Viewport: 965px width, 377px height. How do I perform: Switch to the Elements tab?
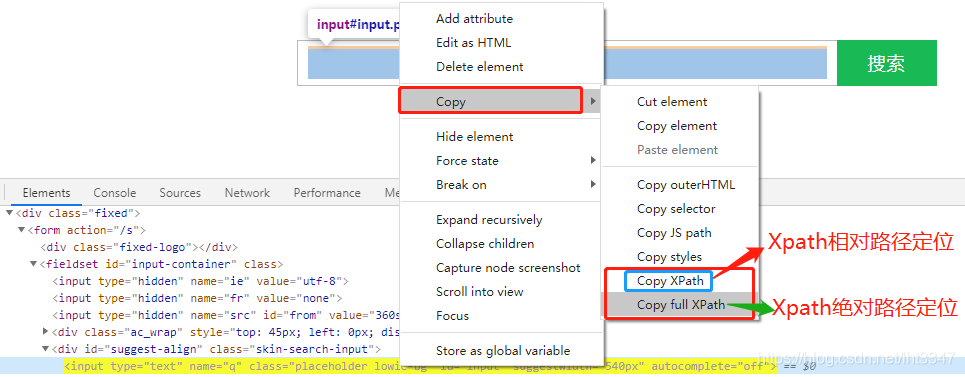[x=46, y=192]
